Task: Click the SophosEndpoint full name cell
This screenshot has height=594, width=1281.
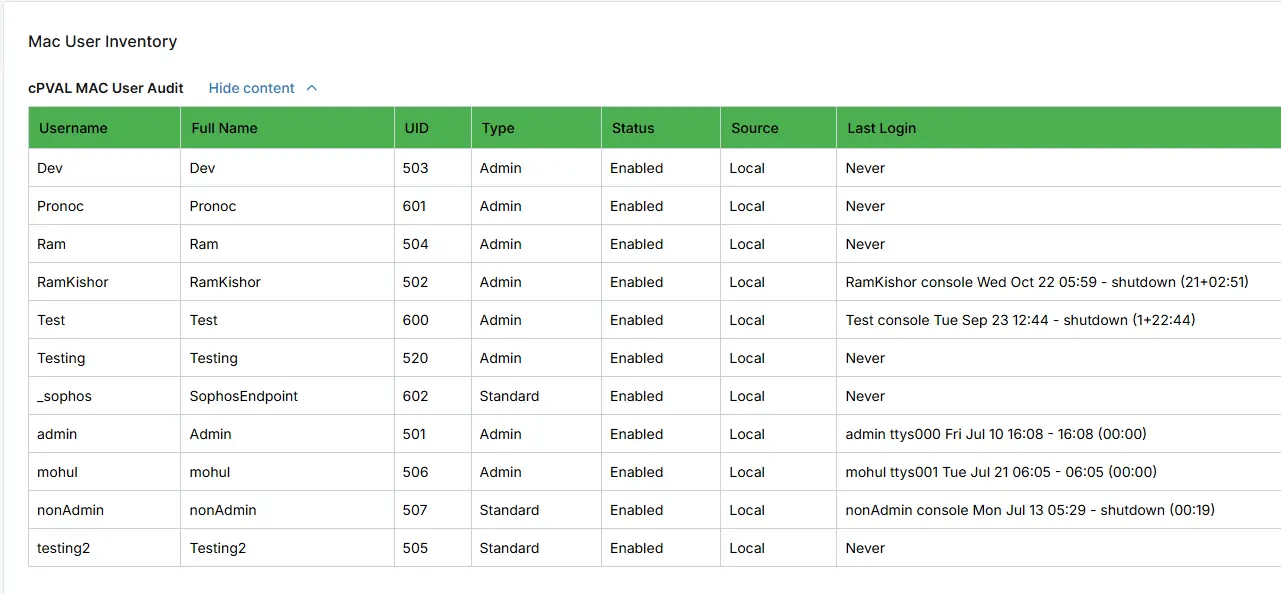Action: coord(287,396)
